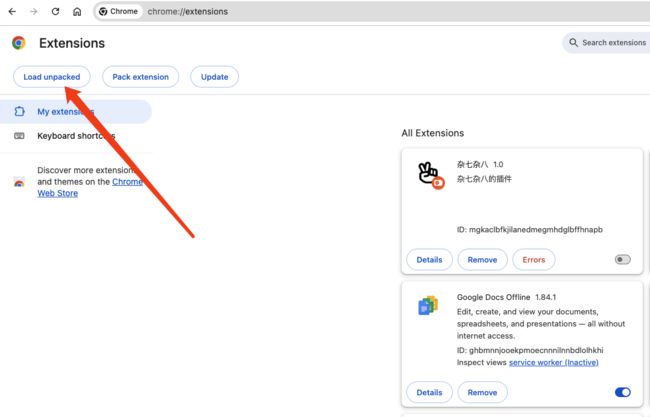Enable the 杂七杂八 extension toggle
Screen dimensions: 650x417
point(622,259)
